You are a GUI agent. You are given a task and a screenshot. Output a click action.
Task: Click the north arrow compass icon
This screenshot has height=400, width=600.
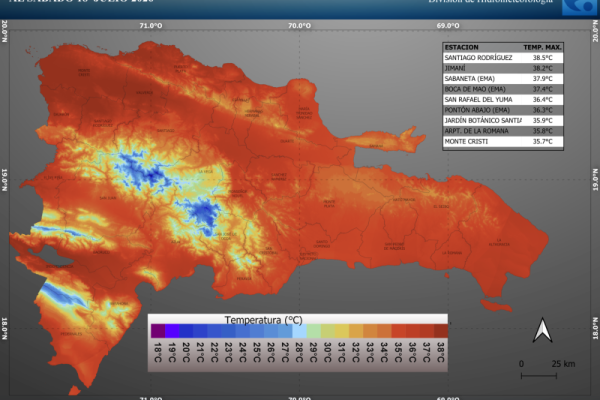(x=543, y=330)
